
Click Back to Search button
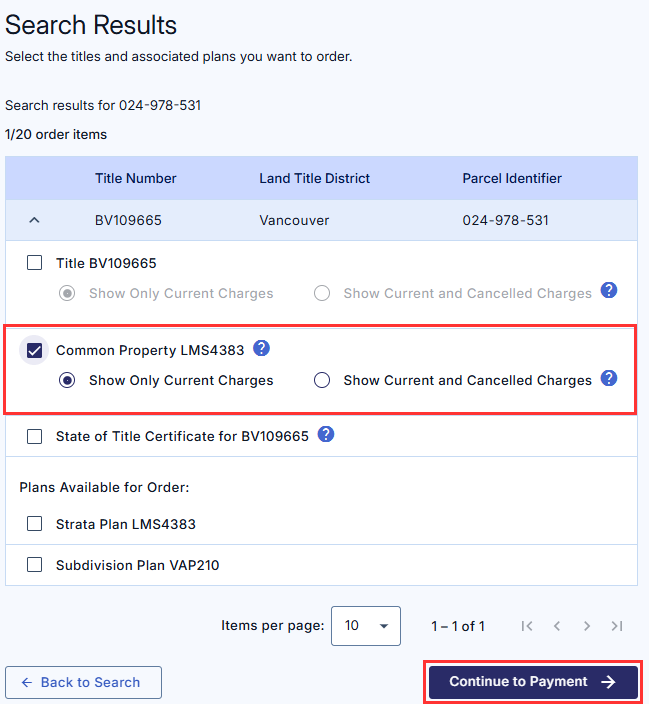coord(83,682)
